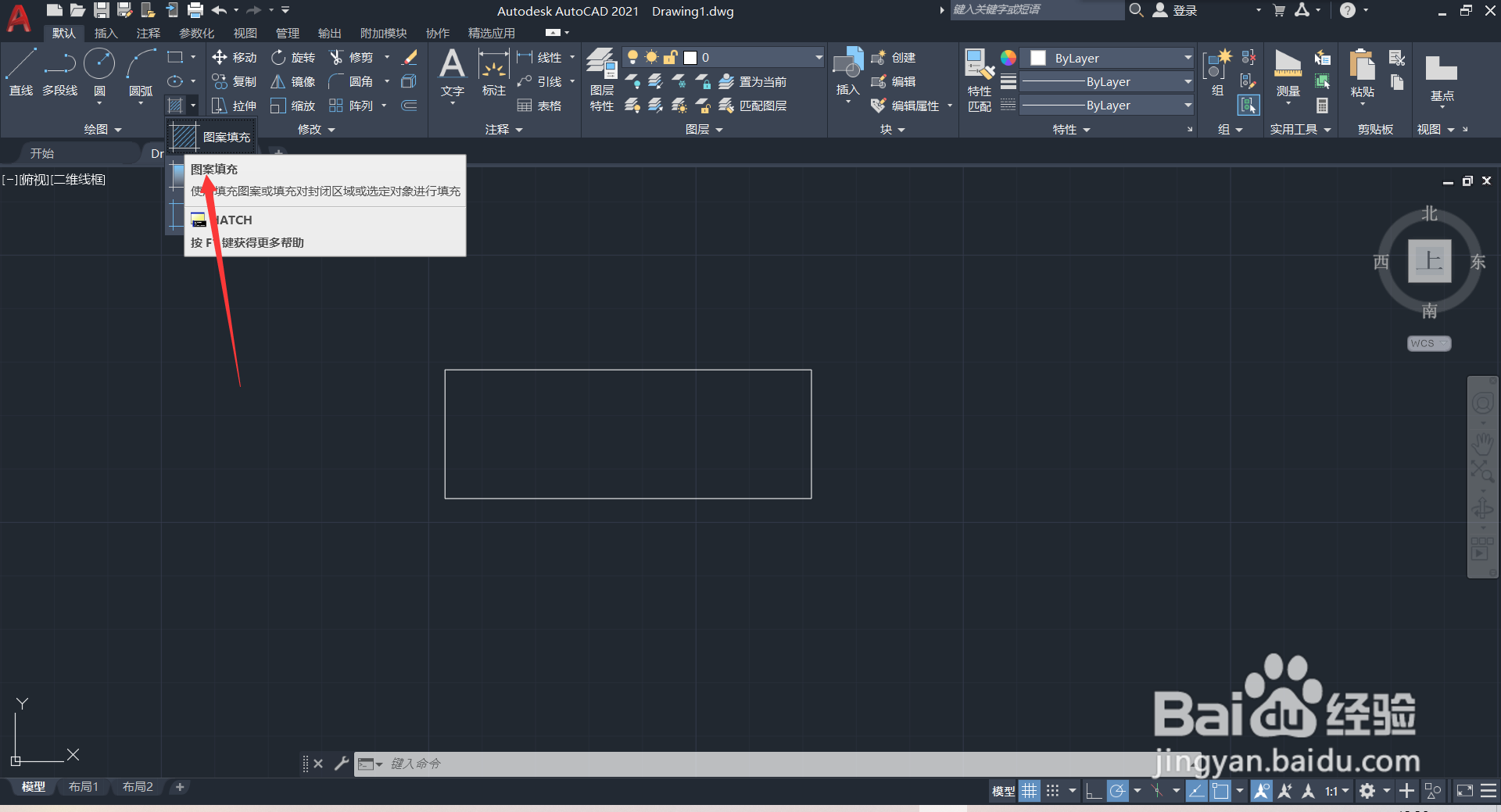The width and height of the screenshot is (1501, 812).
Task: Click Match Layer (匹配图层) button
Action: click(x=752, y=106)
